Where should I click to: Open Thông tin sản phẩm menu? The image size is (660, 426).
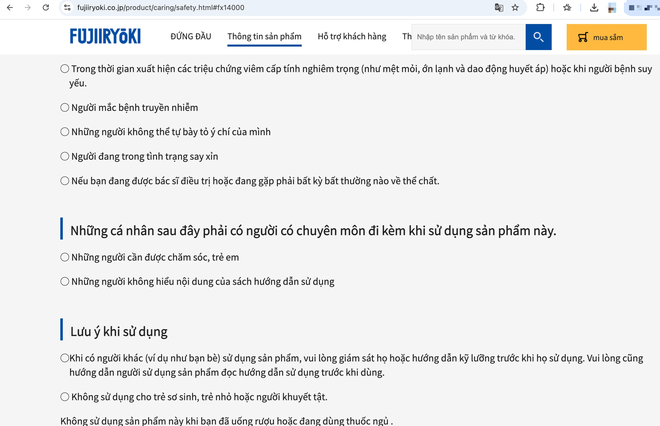[264, 37]
